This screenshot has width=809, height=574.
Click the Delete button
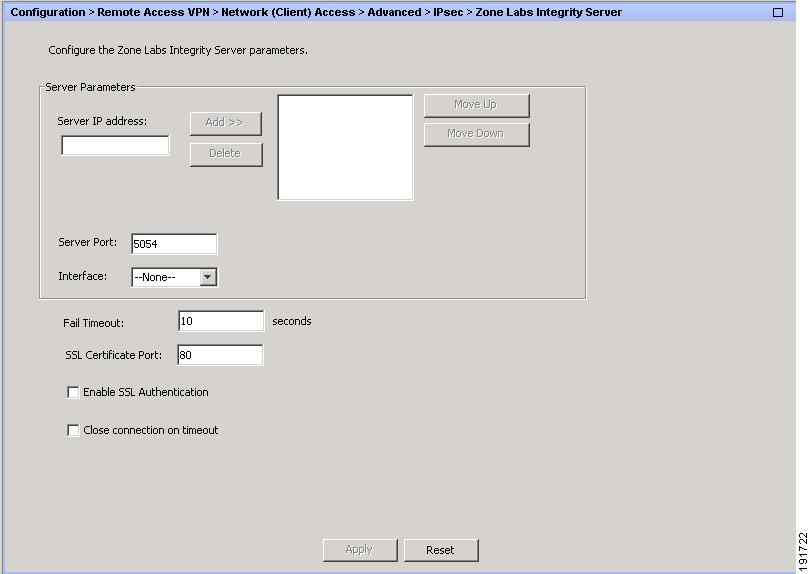click(225, 154)
